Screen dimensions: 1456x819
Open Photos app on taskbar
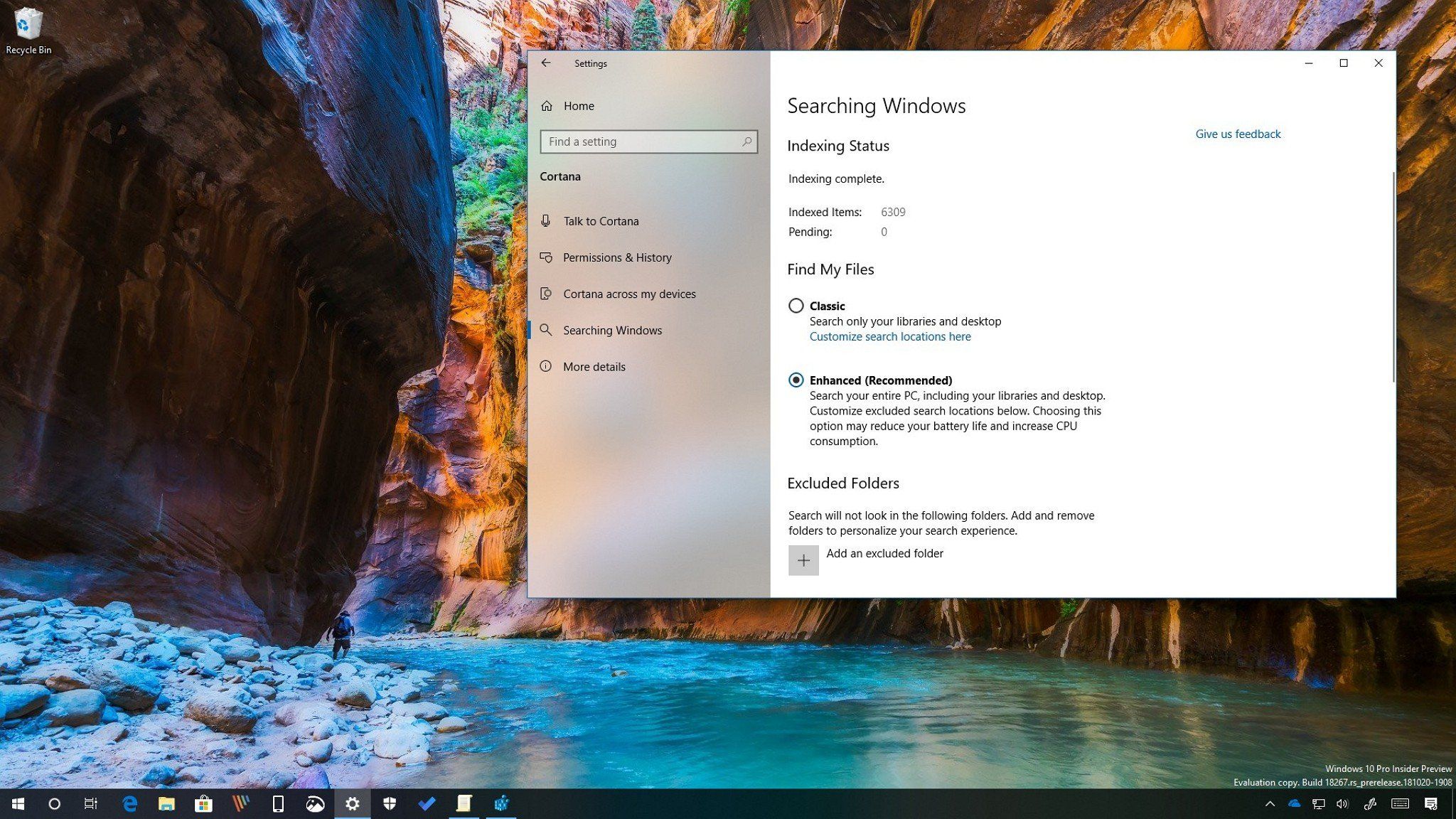315,804
